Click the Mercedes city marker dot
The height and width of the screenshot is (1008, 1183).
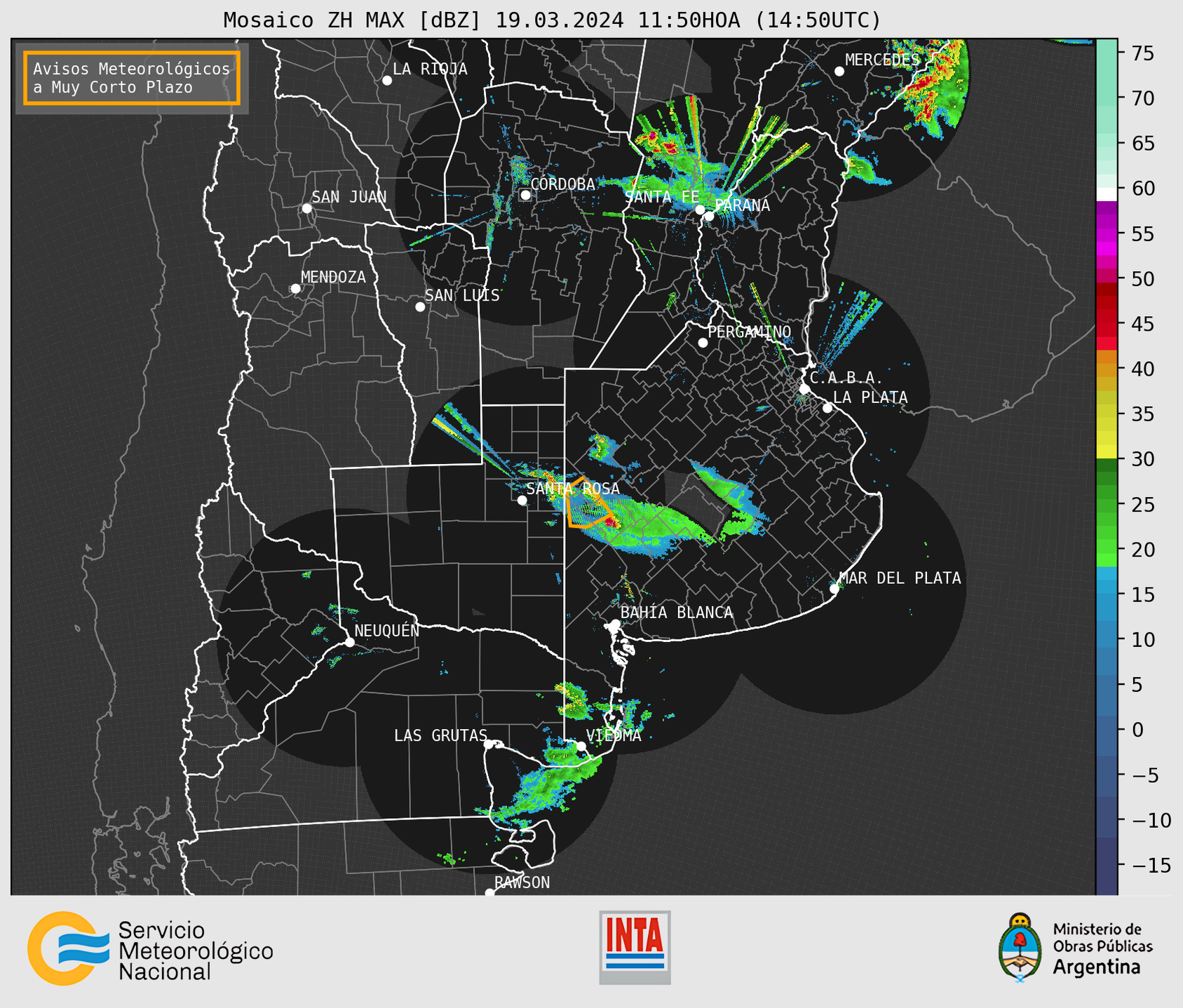pos(839,71)
